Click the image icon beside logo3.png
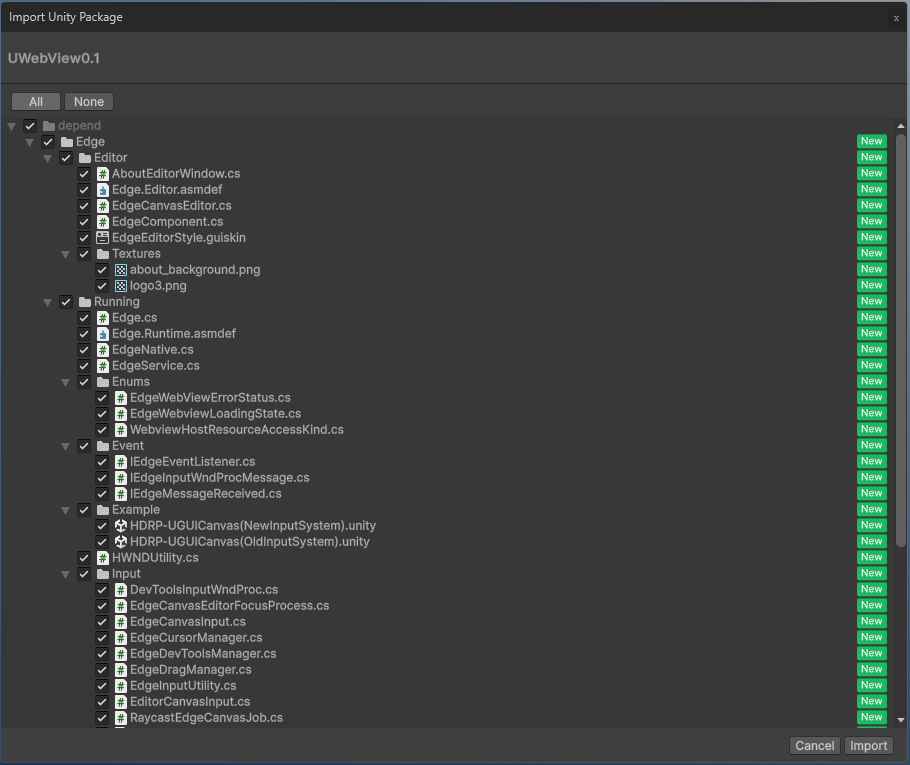This screenshot has height=765, width=910. (118, 285)
